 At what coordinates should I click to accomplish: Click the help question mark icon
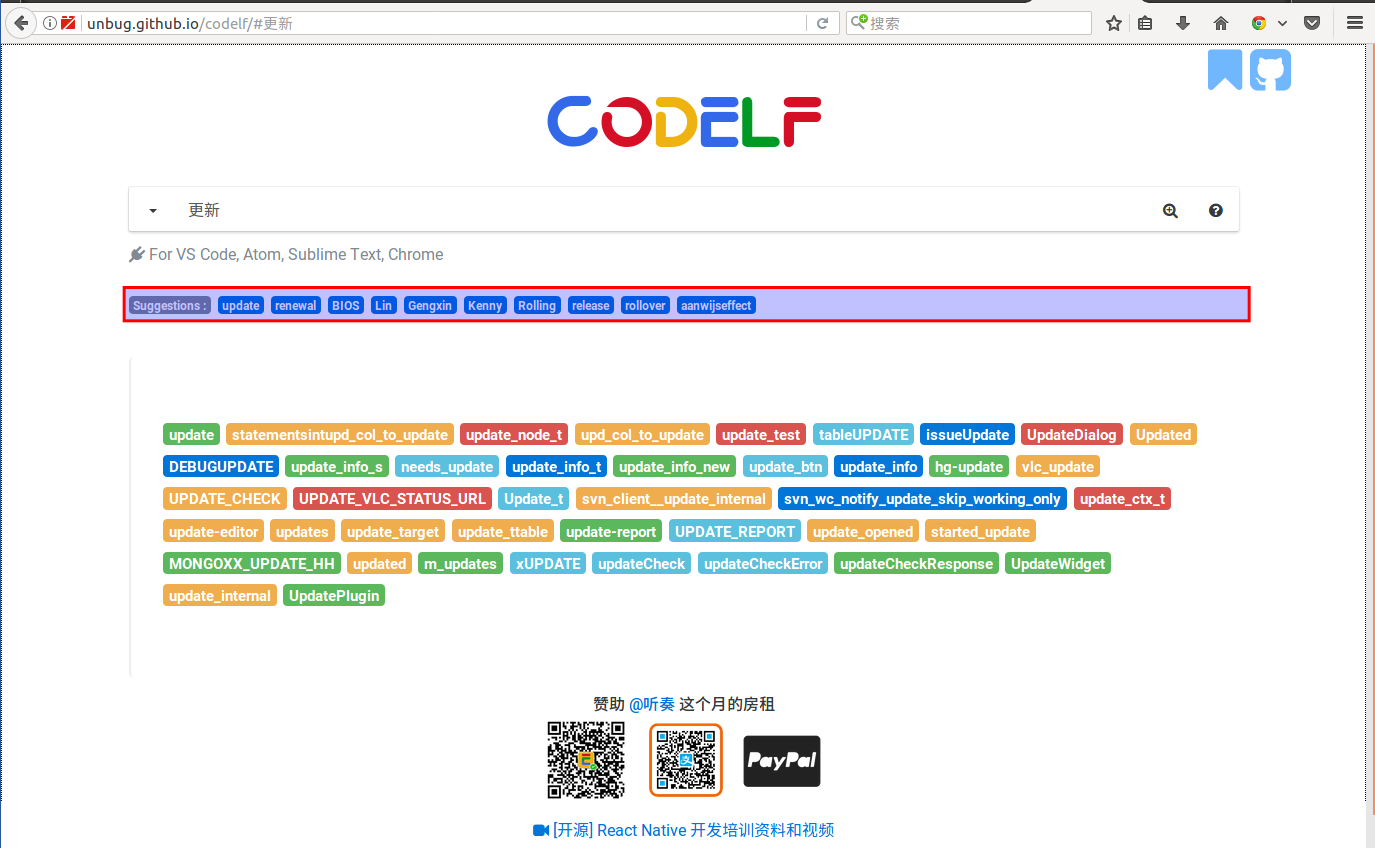1216,211
